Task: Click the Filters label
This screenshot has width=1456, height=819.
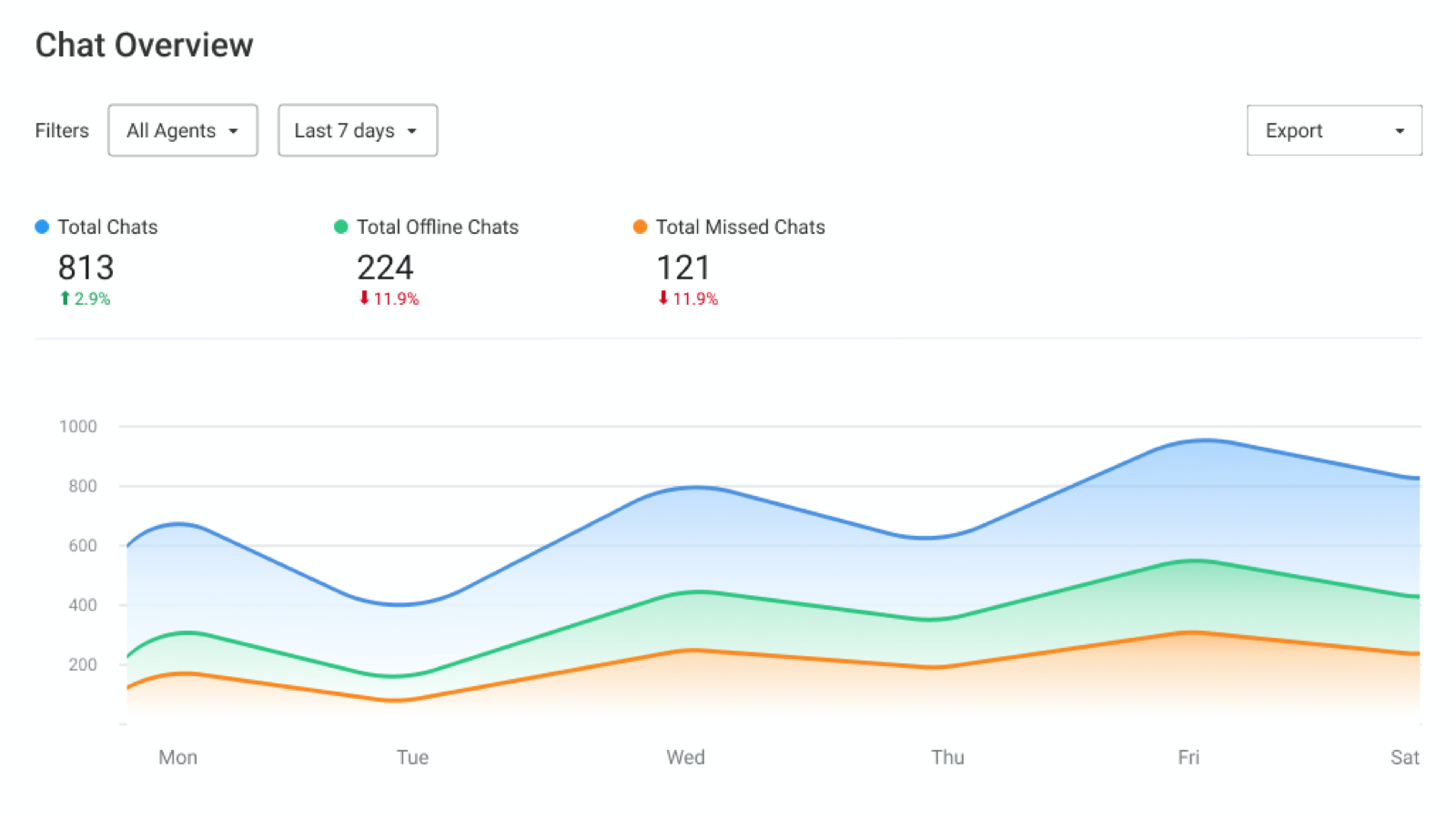Action: (x=61, y=130)
